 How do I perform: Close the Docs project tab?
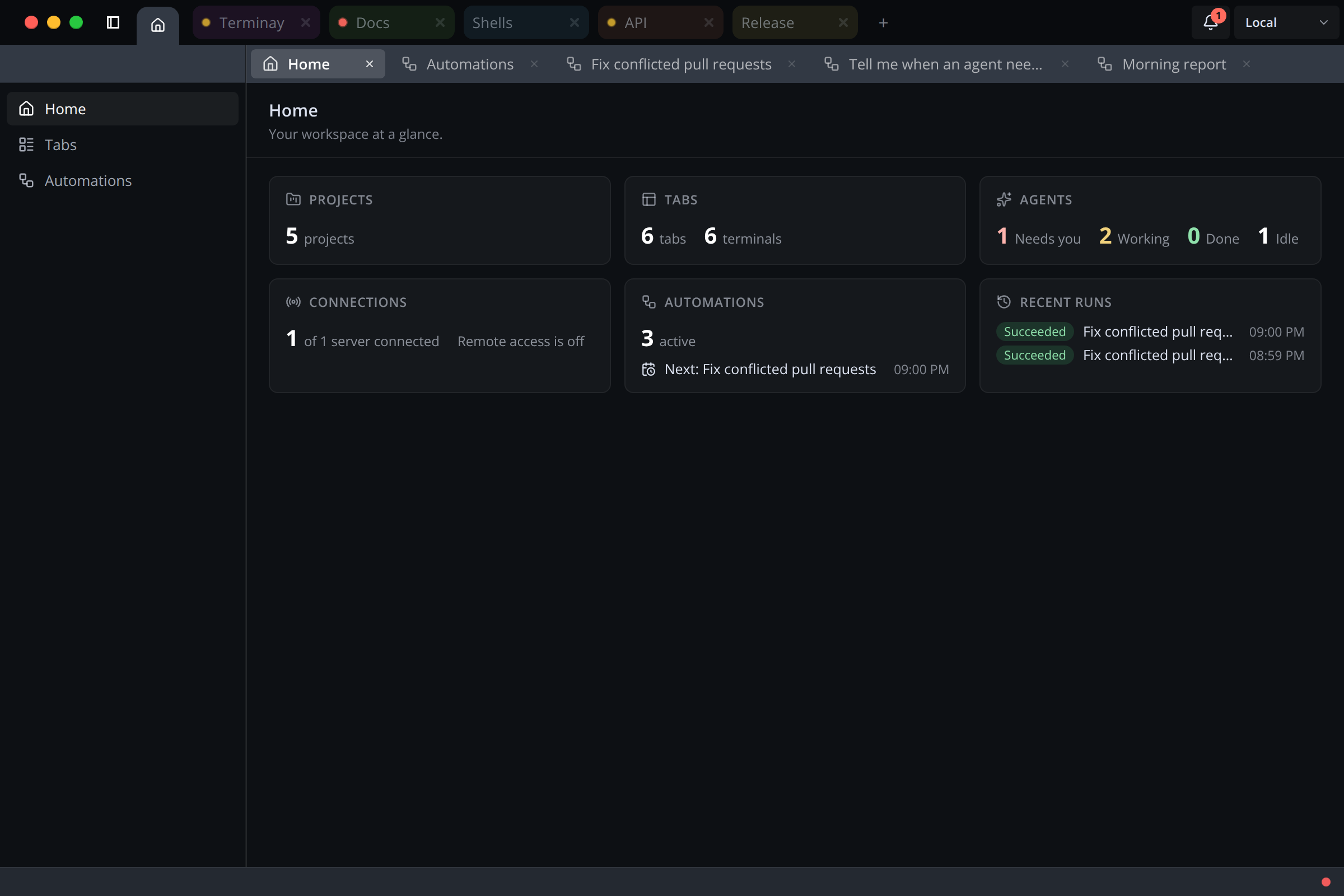440,22
